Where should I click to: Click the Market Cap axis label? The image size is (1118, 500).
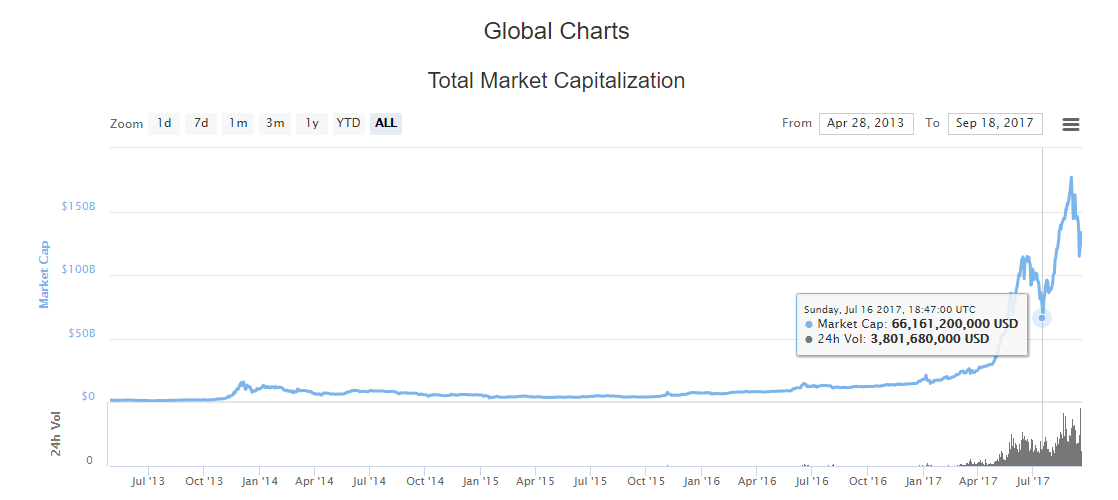tap(44, 274)
